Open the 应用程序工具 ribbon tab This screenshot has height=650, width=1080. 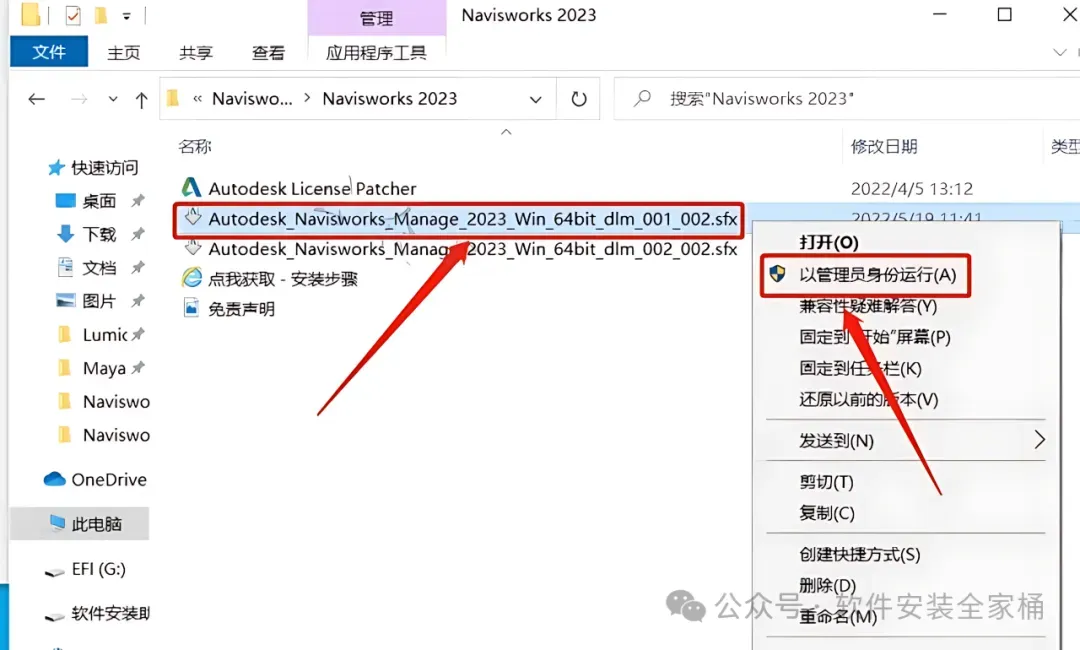tap(376, 52)
